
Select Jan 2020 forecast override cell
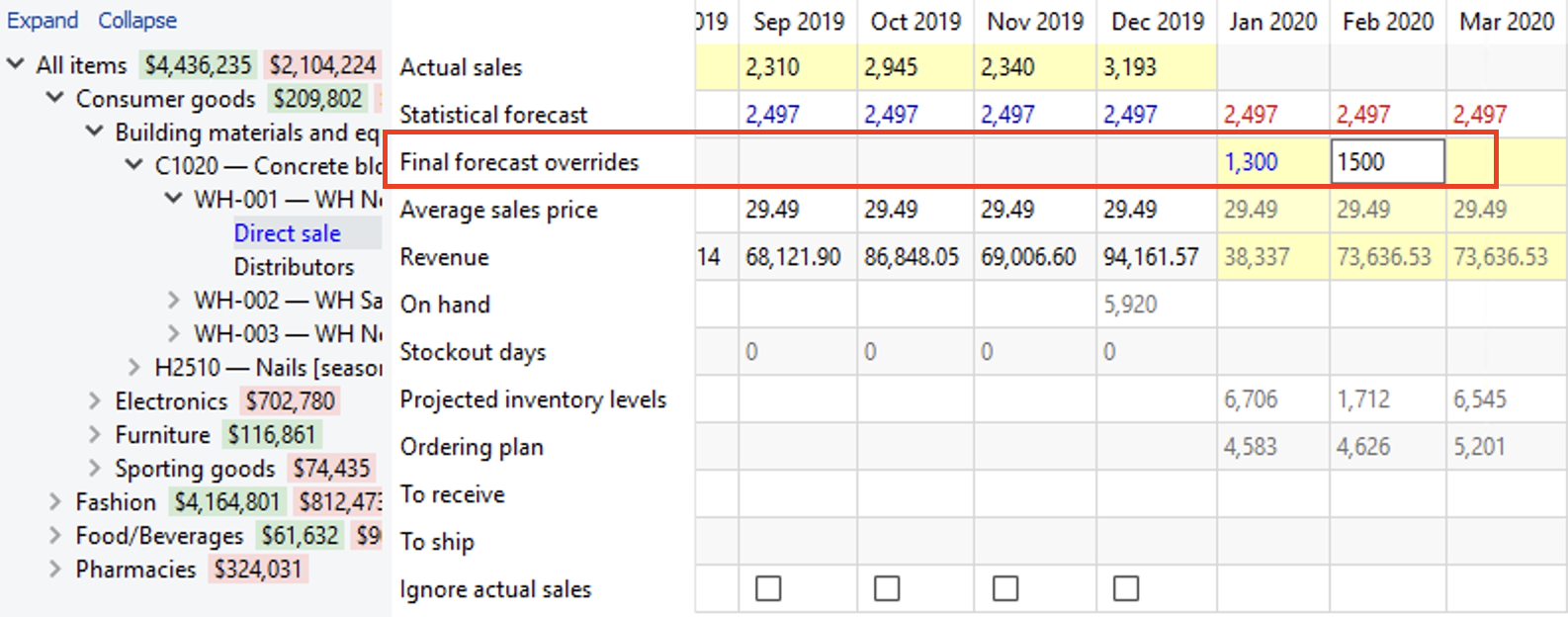tap(1271, 162)
